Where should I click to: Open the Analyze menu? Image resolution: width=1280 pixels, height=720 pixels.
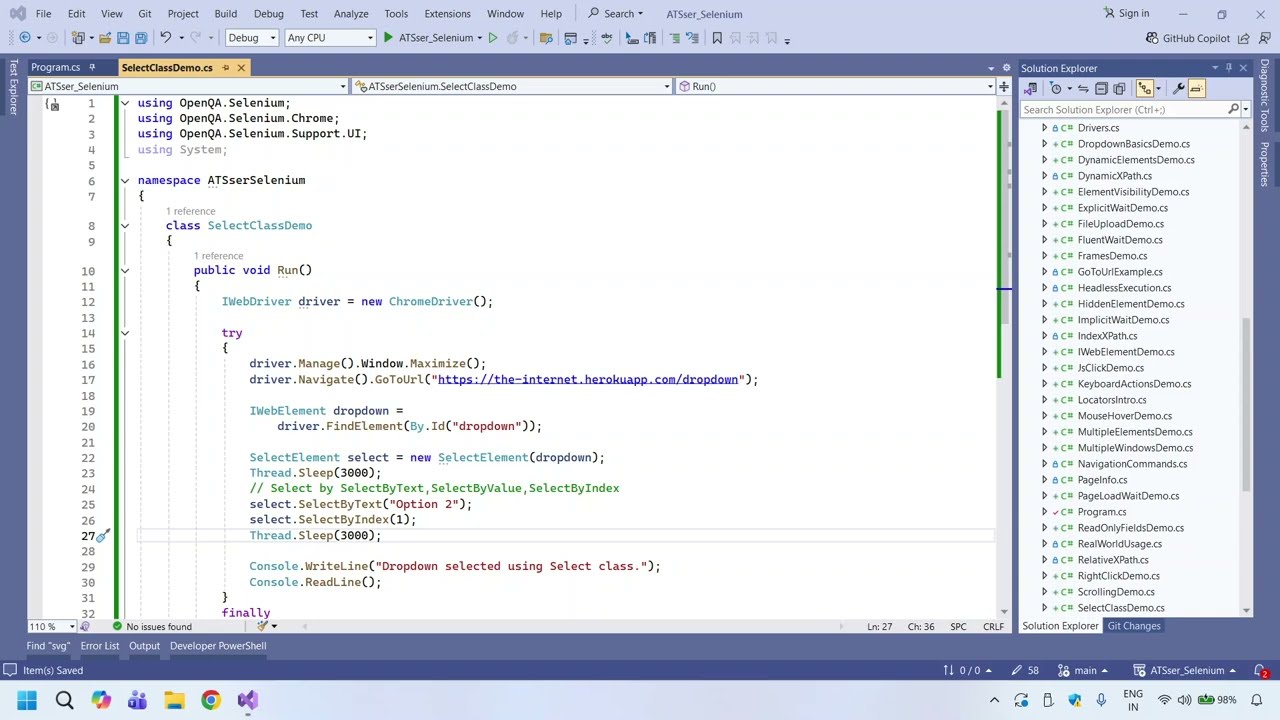point(351,13)
